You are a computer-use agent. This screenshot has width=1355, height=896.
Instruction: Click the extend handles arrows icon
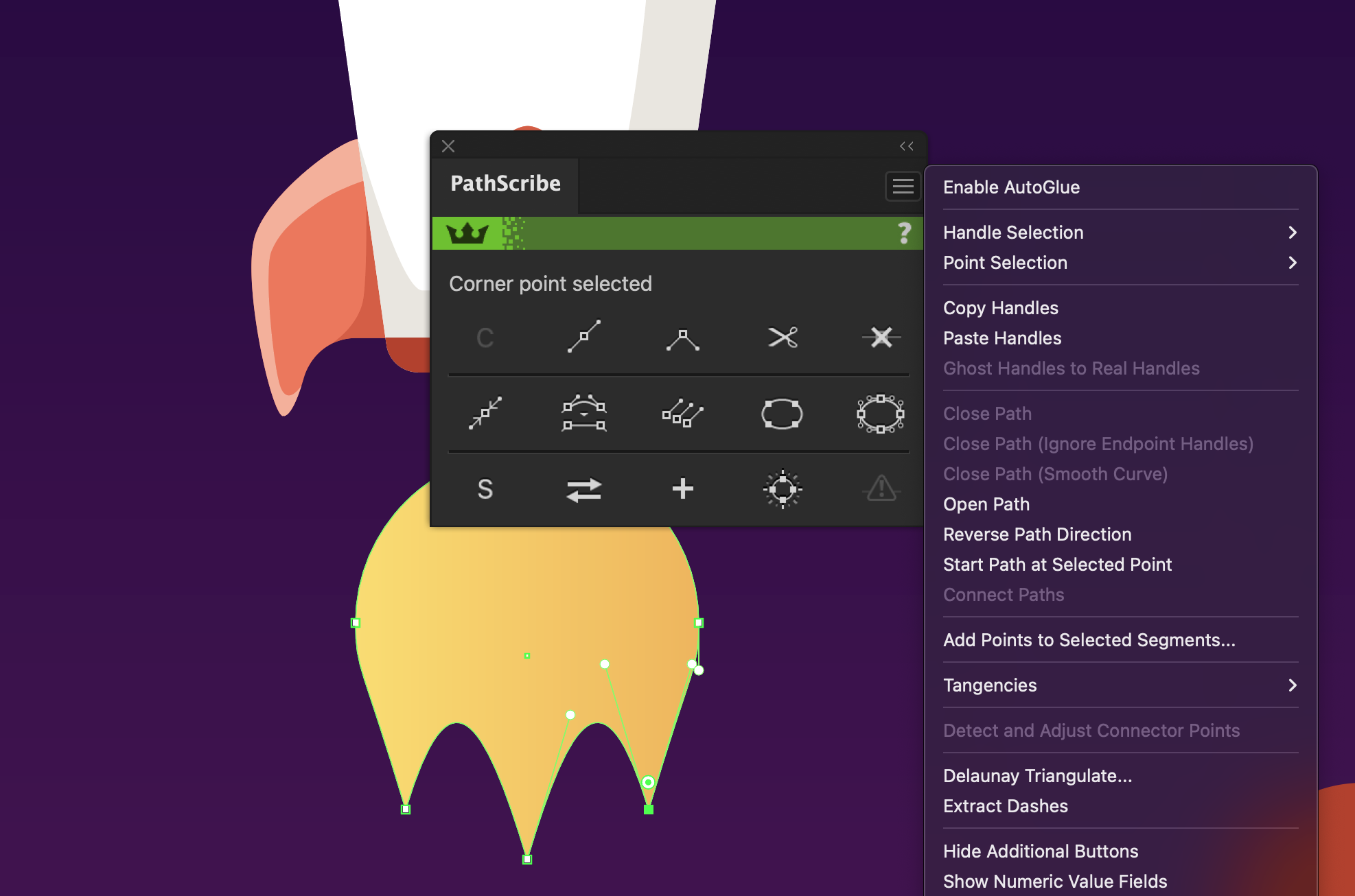click(485, 413)
